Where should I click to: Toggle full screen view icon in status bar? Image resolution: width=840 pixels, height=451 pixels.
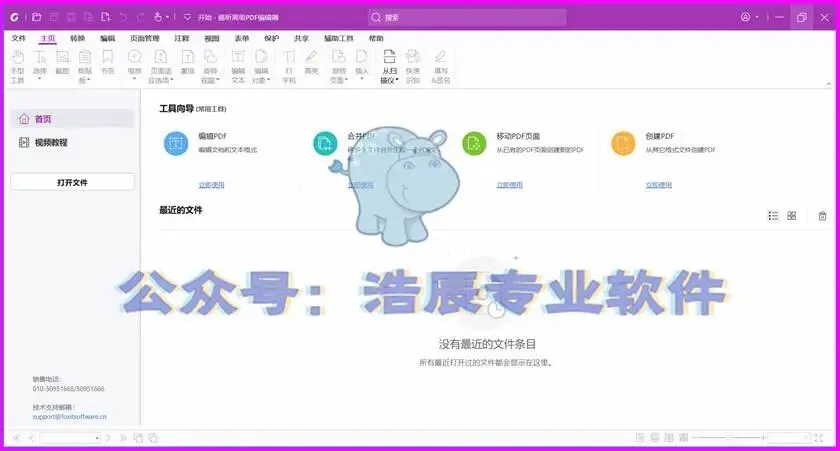[819, 438]
